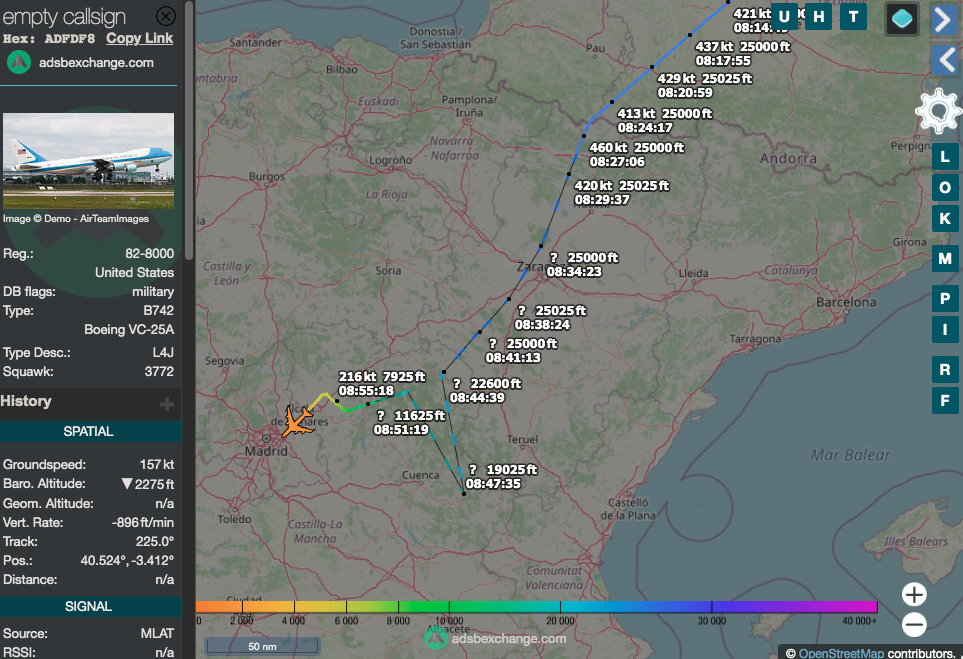Viewport: 963px width, 659px height.
Task: Zoom out with the minus button
Action: 914,625
